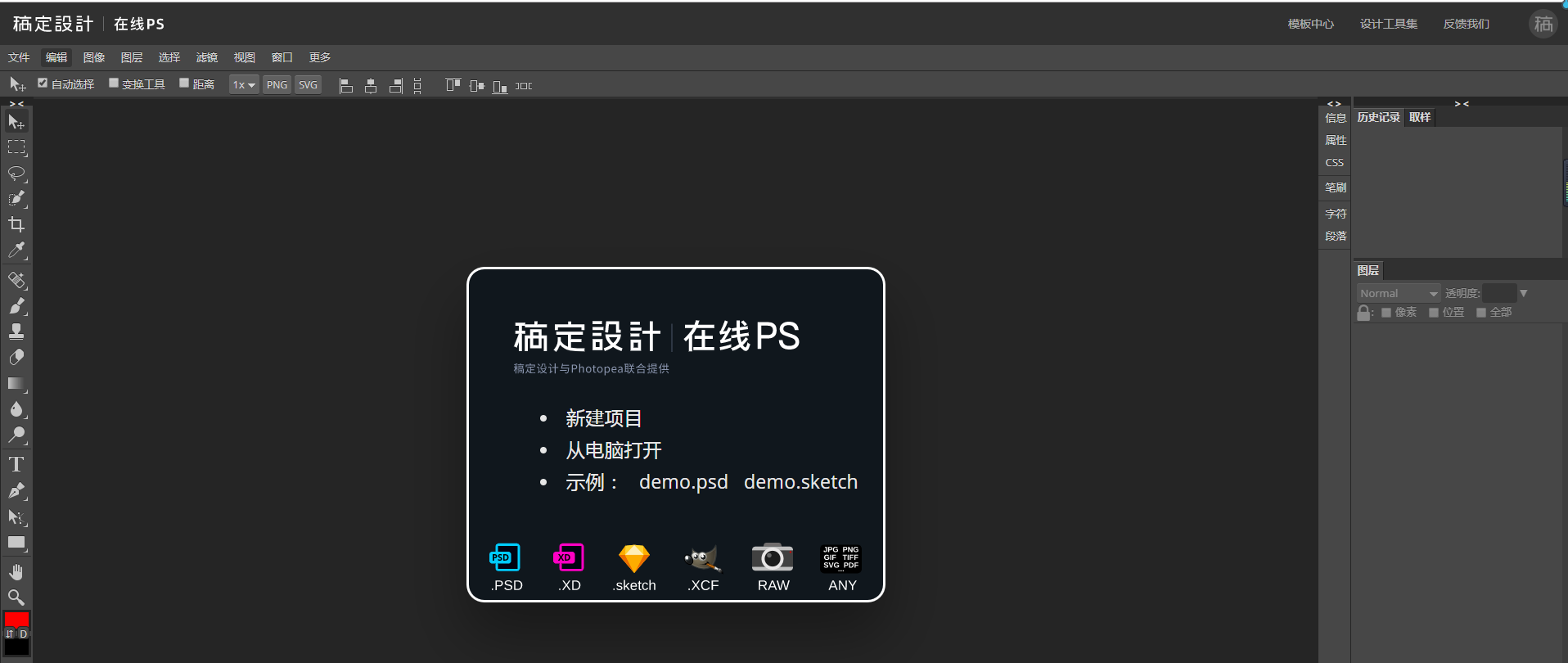Toggle 全部 lock all checkbox
The image size is (1568, 663).
(1481, 313)
